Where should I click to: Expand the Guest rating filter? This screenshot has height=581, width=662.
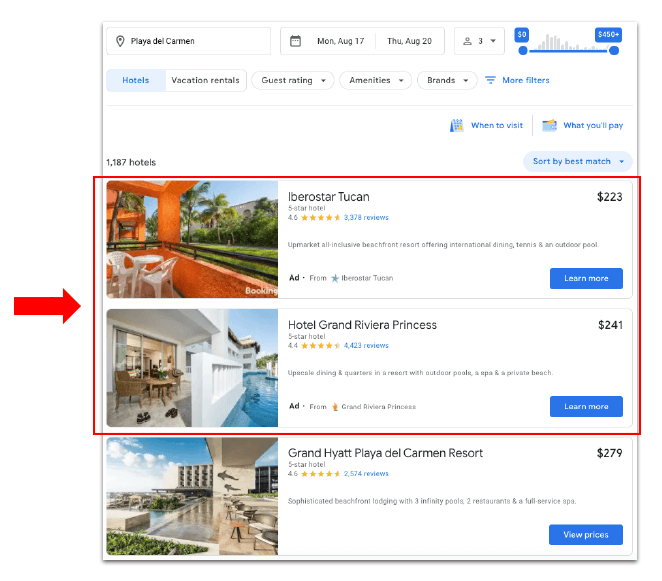(293, 80)
